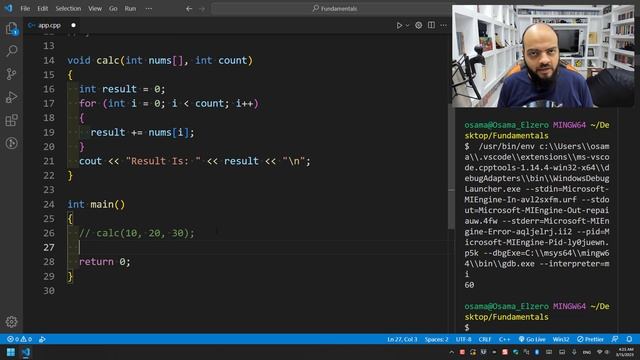Change the file encoding UTF-8
Screen dimensions: 640x360
pyautogui.click(x=464, y=339)
